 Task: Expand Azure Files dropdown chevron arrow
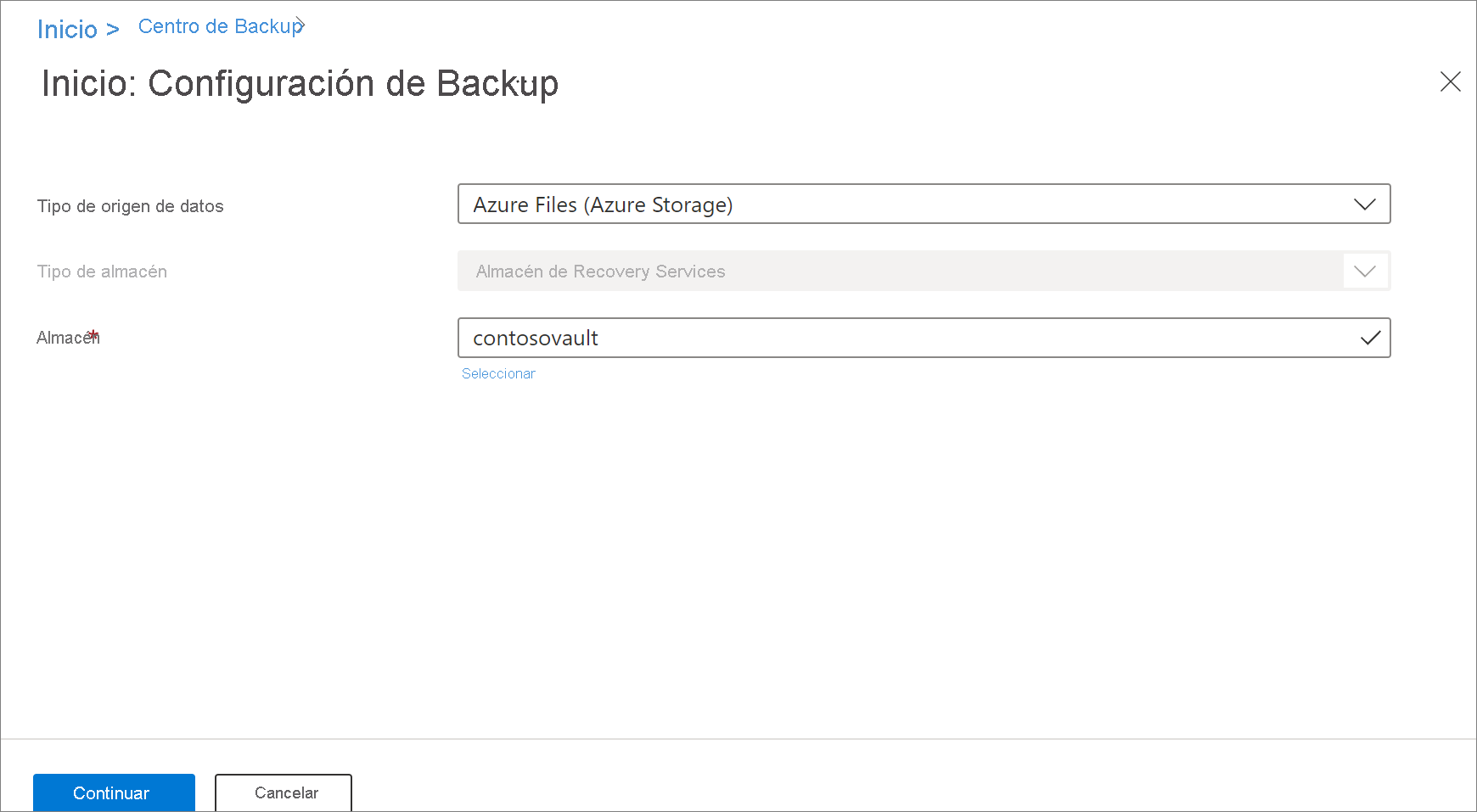click(1364, 204)
